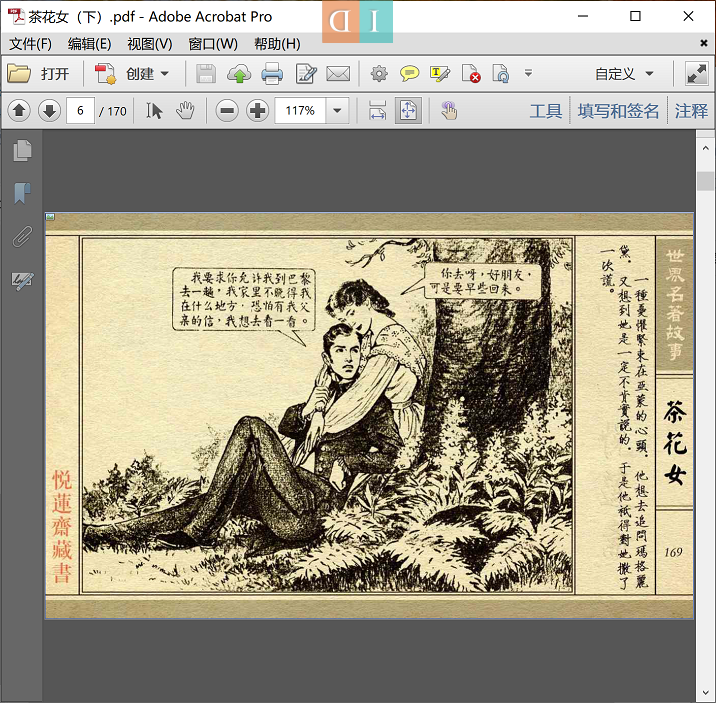Screen dimensions: 716x703
Task: Toggle full screen reading mode icon
Action: point(696,73)
